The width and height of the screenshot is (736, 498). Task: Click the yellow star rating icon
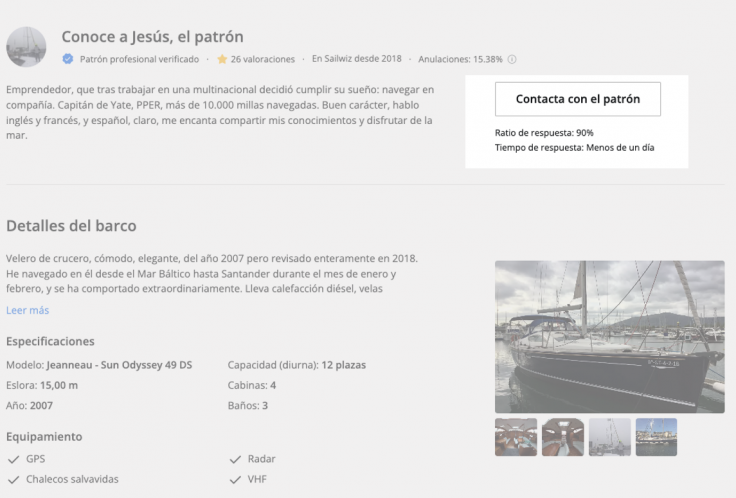pos(222,59)
